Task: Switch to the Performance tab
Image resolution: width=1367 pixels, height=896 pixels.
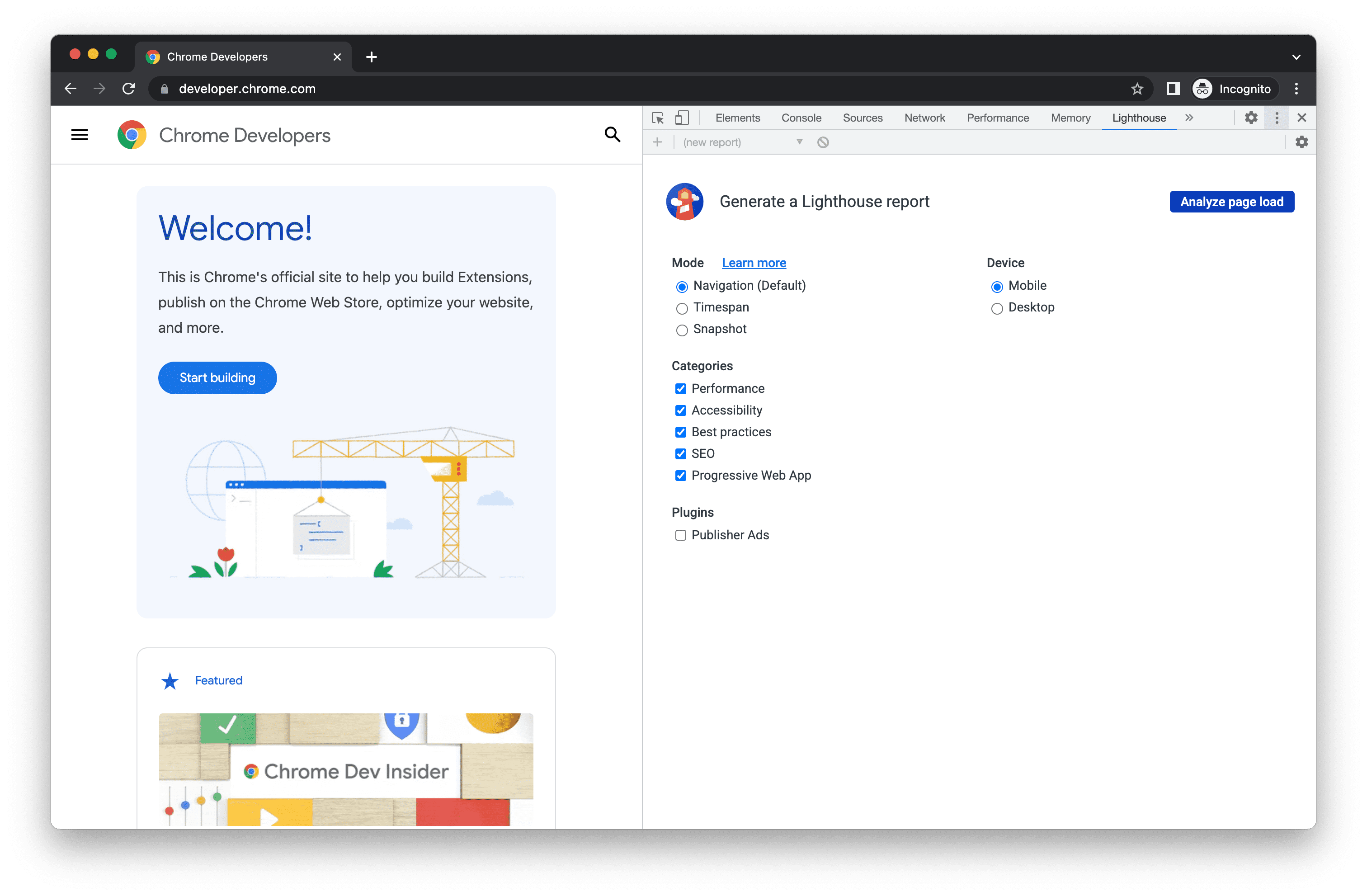Action: click(x=997, y=117)
